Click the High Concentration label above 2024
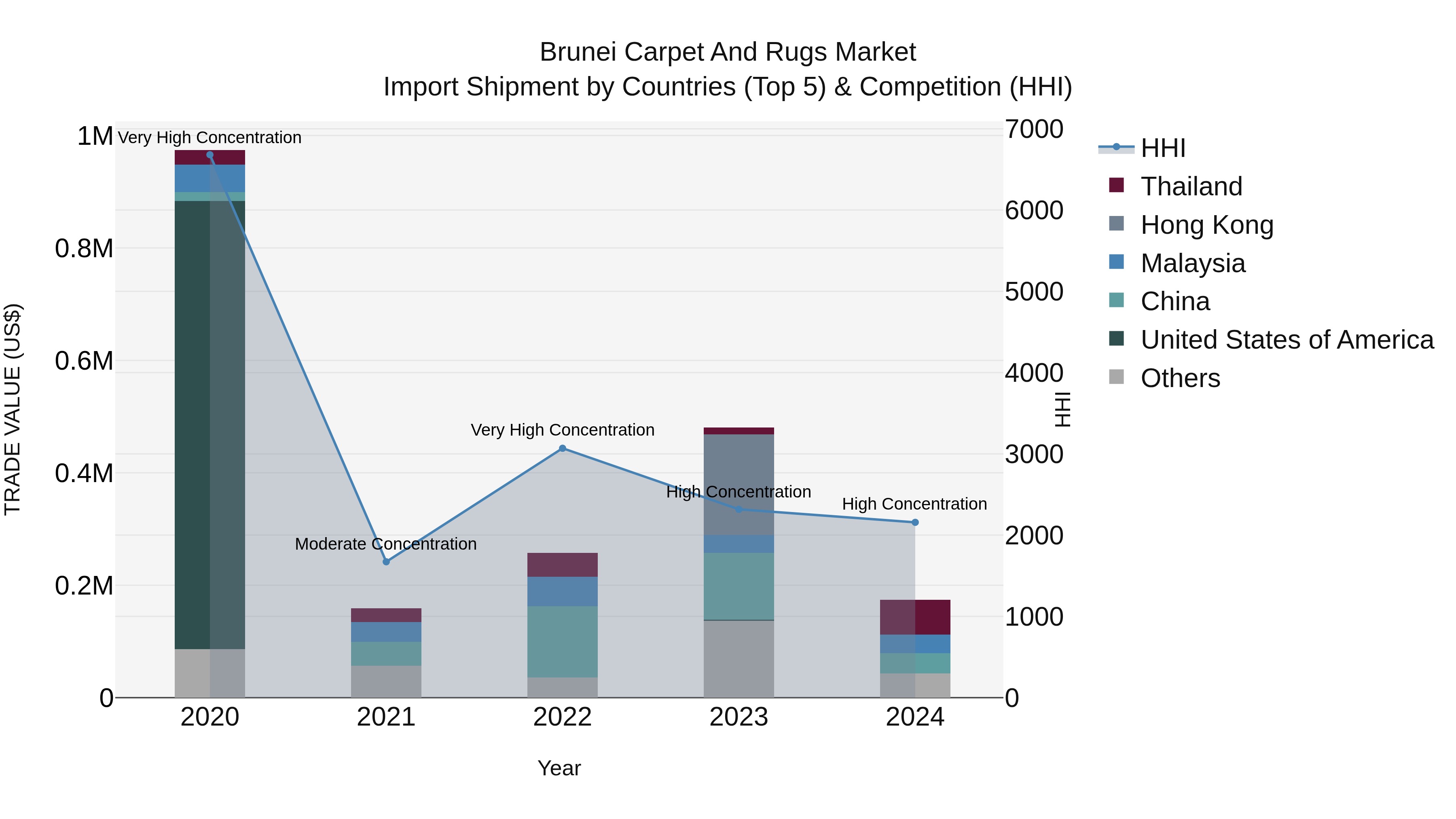 point(914,504)
